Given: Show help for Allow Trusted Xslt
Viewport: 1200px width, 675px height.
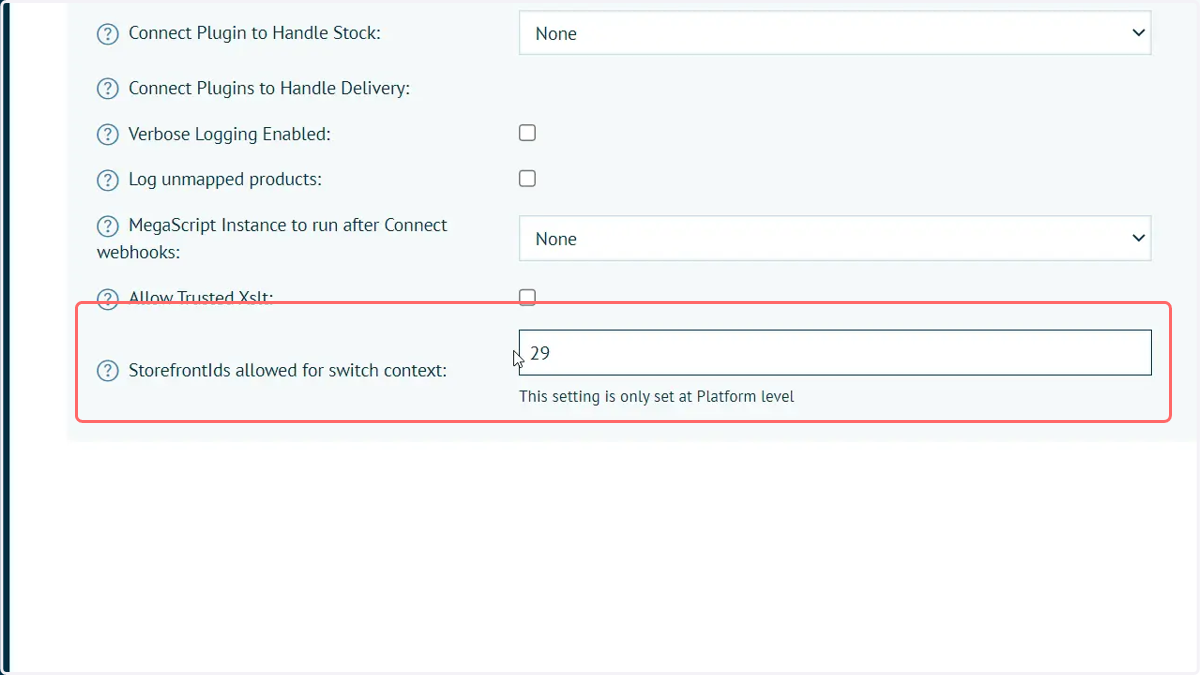Looking at the screenshot, I should [x=107, y=298].
